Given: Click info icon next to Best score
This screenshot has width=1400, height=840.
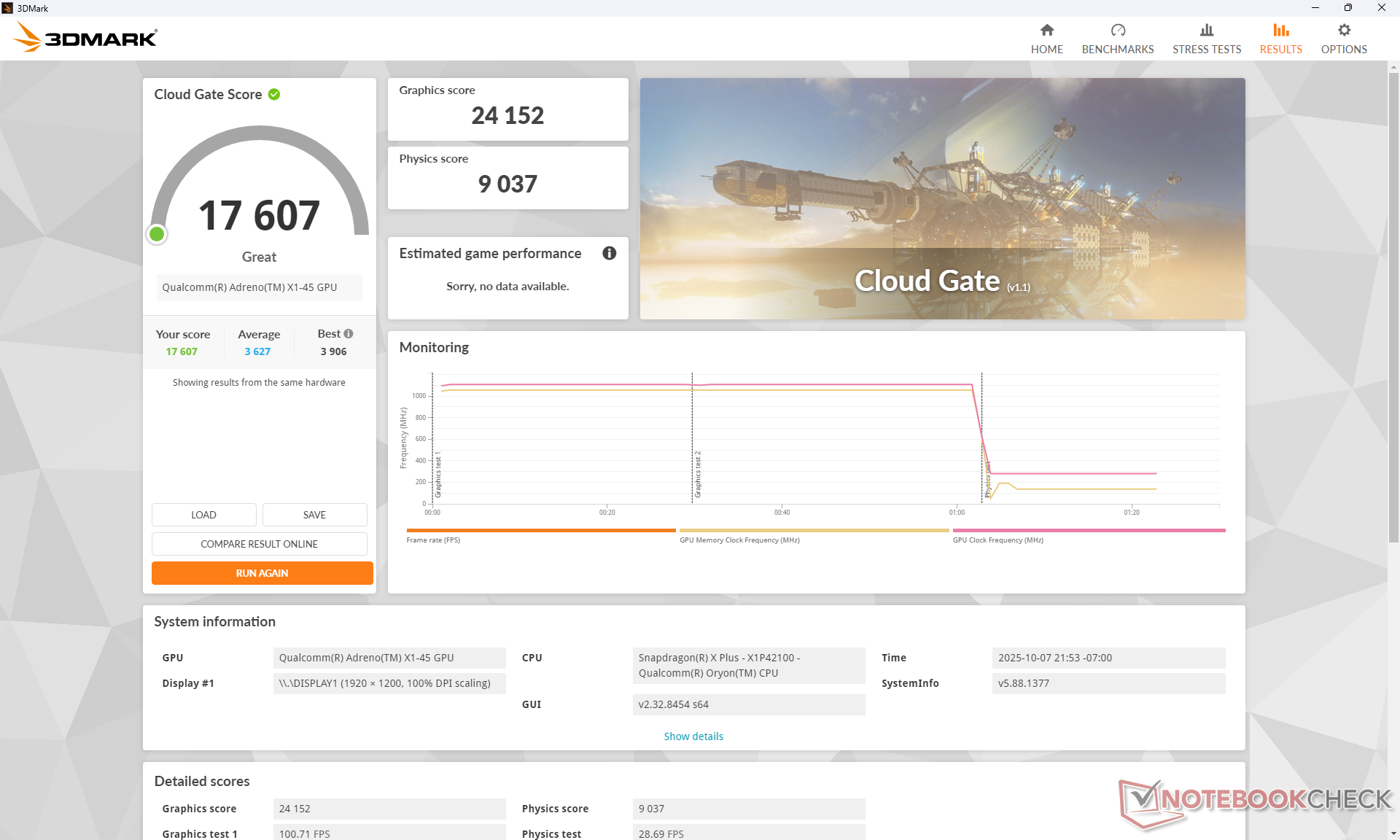Looking at the screenshot, I should [349, 333].
